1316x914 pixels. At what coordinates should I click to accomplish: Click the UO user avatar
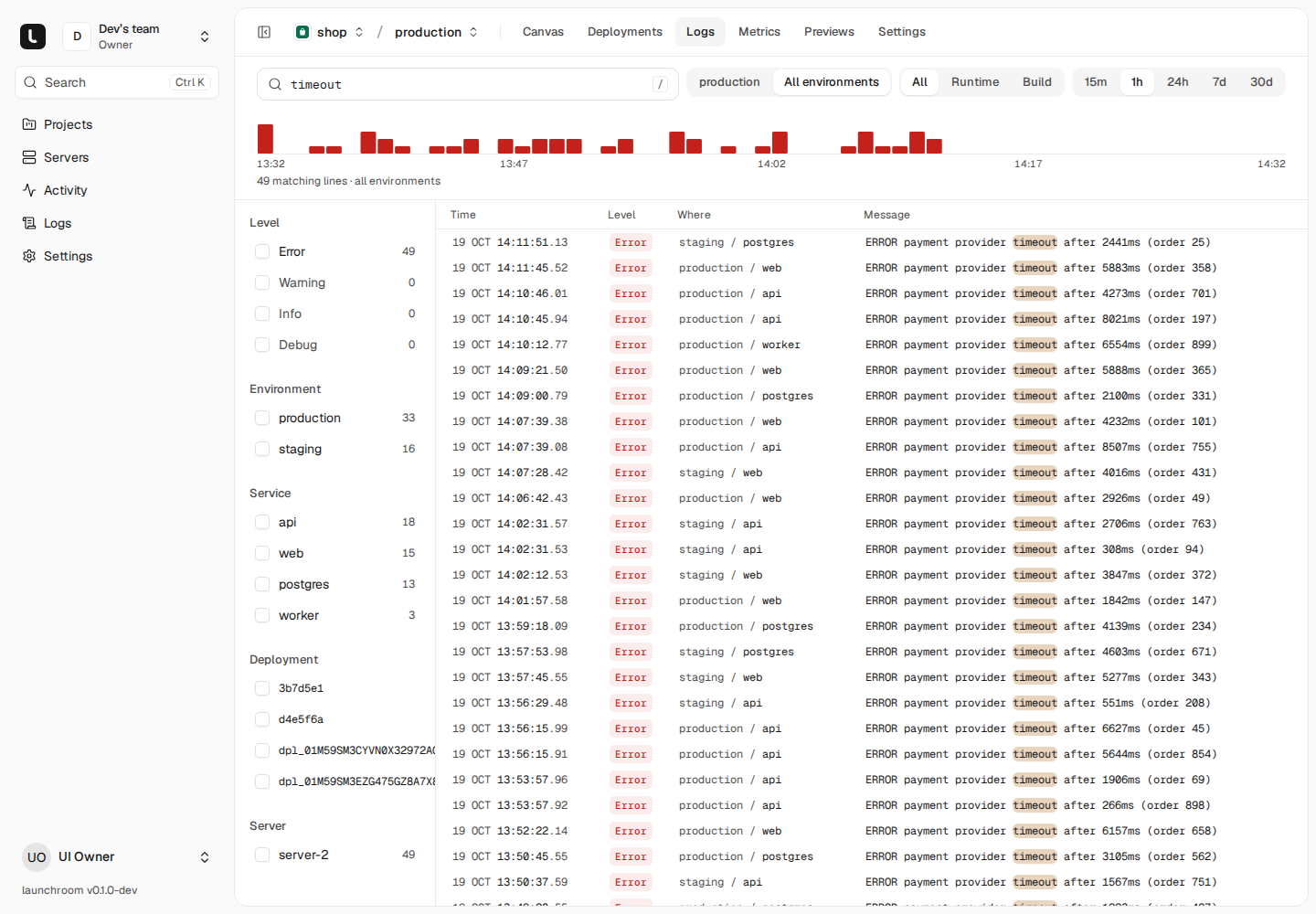coord(37,857)
